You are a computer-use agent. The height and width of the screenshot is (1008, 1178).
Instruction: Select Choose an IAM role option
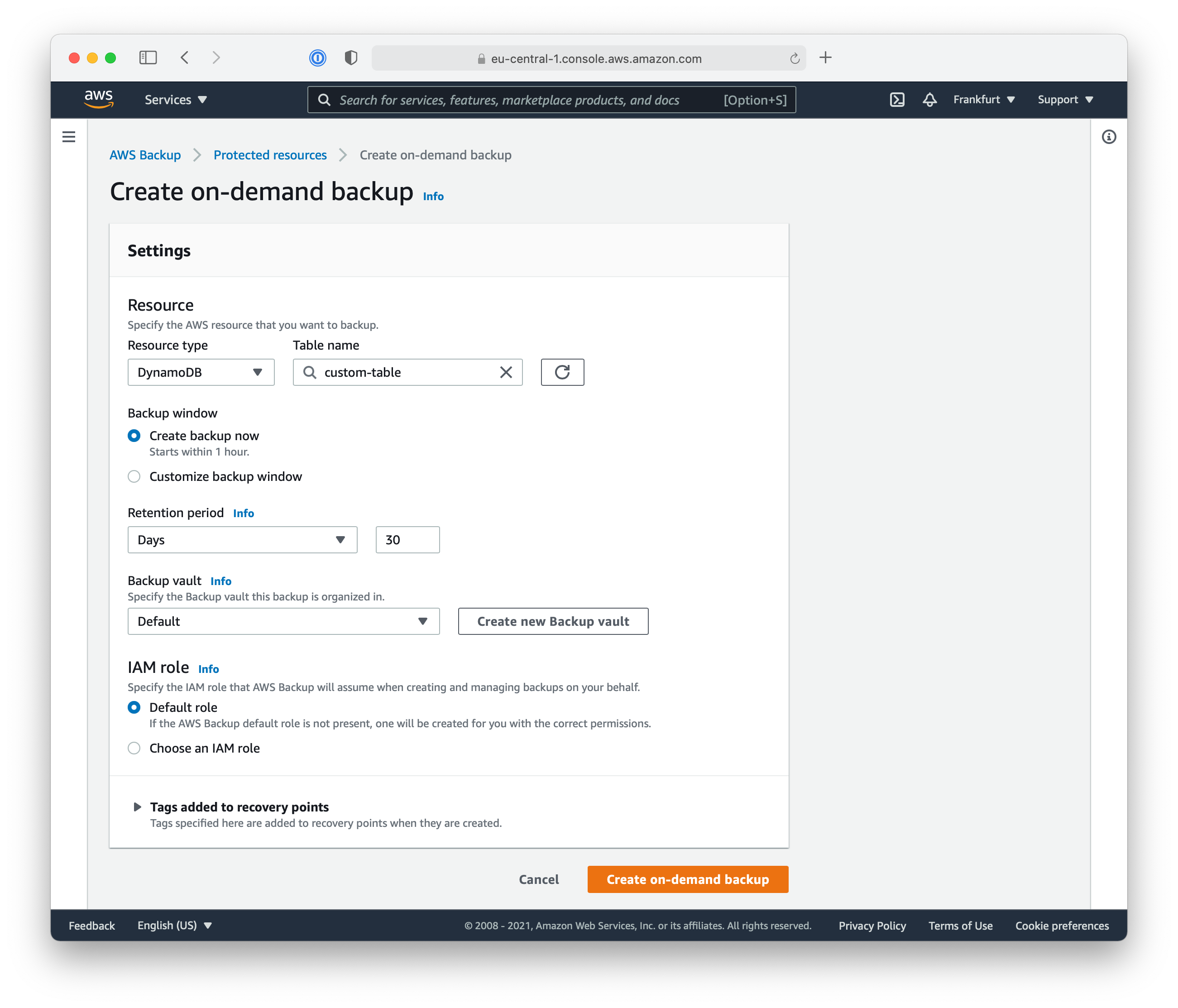pyautogui.click(x=134, y=748)
